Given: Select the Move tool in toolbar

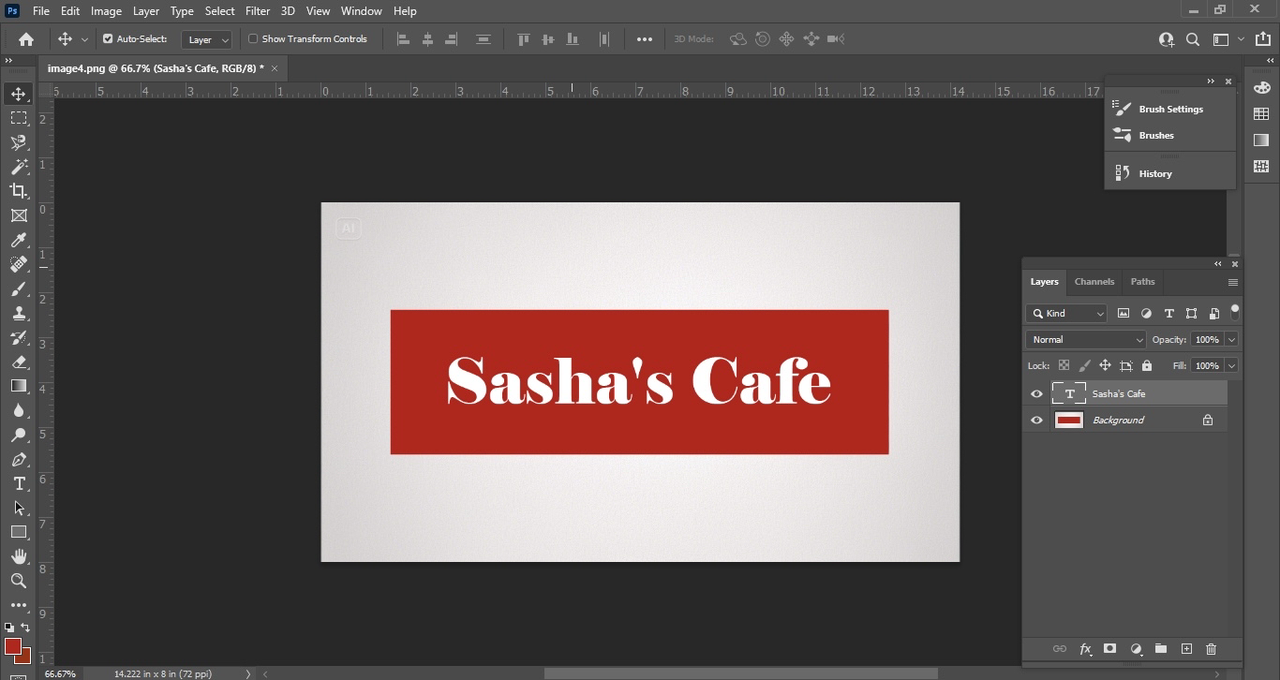Looking at the screenshot, I should pos(19,94).
